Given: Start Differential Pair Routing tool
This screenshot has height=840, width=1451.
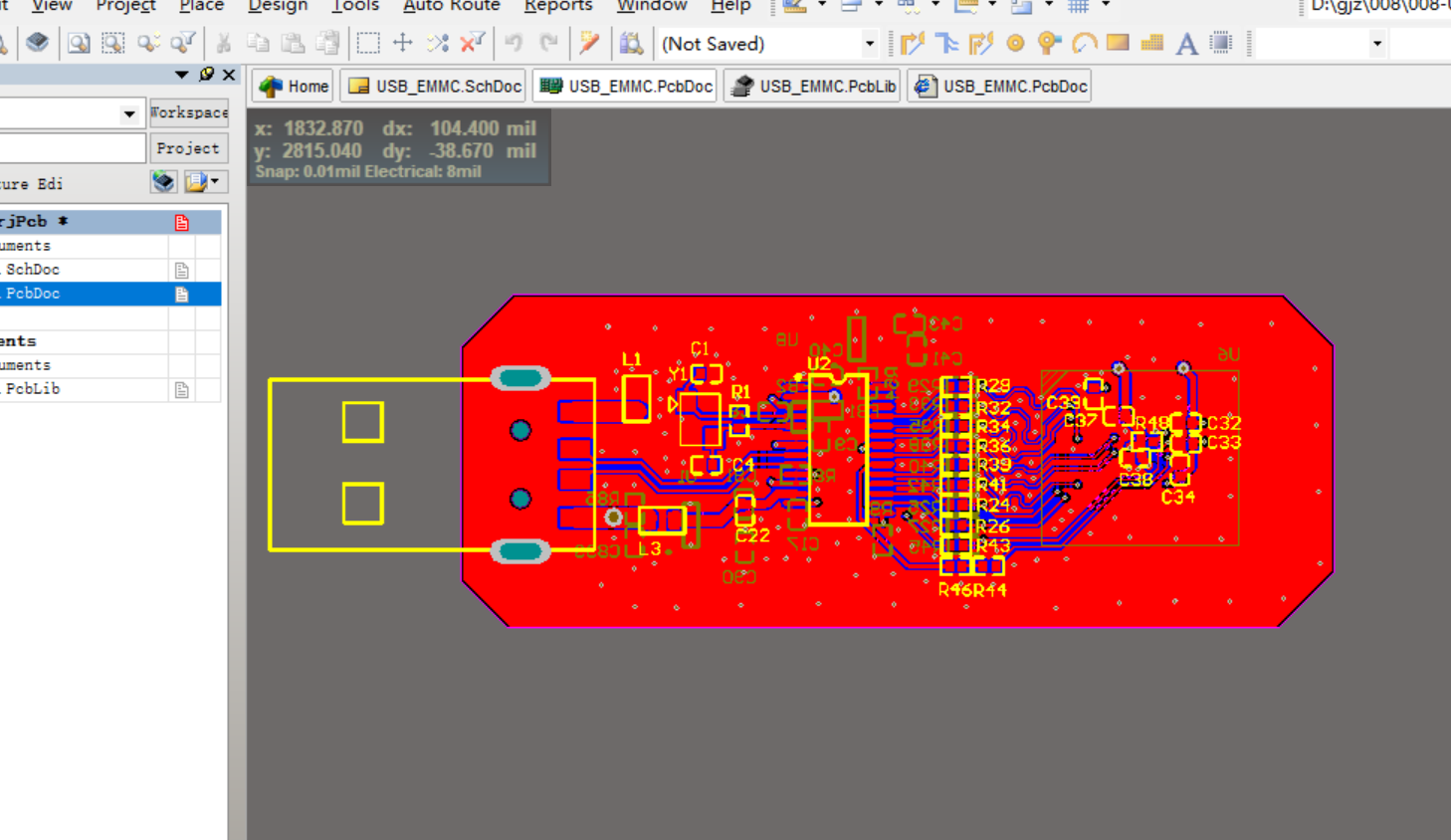Looking at the screenshot, I should click(x=980, y=43).
